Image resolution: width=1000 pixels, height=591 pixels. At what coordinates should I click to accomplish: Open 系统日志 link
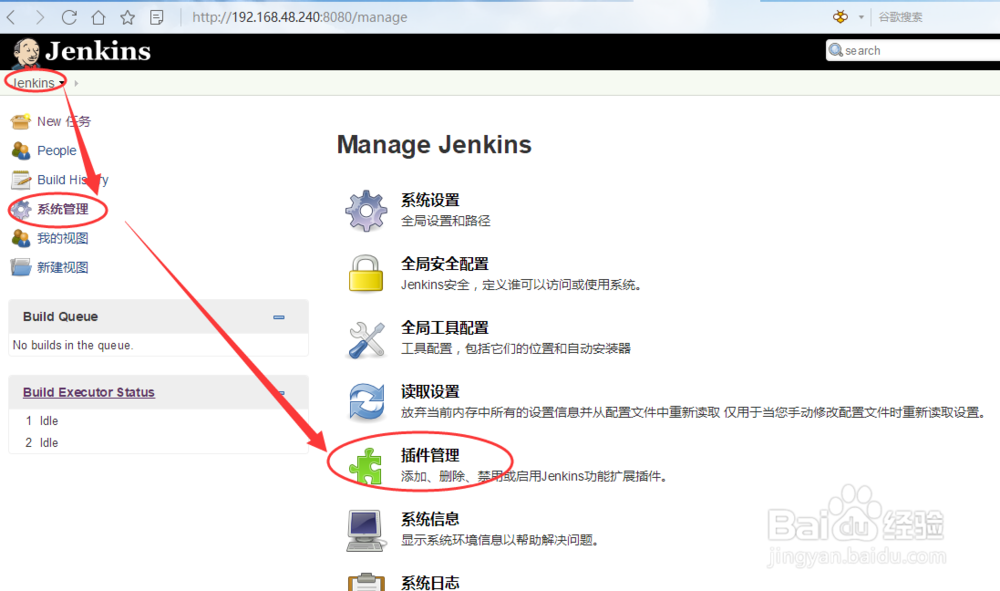430,583
